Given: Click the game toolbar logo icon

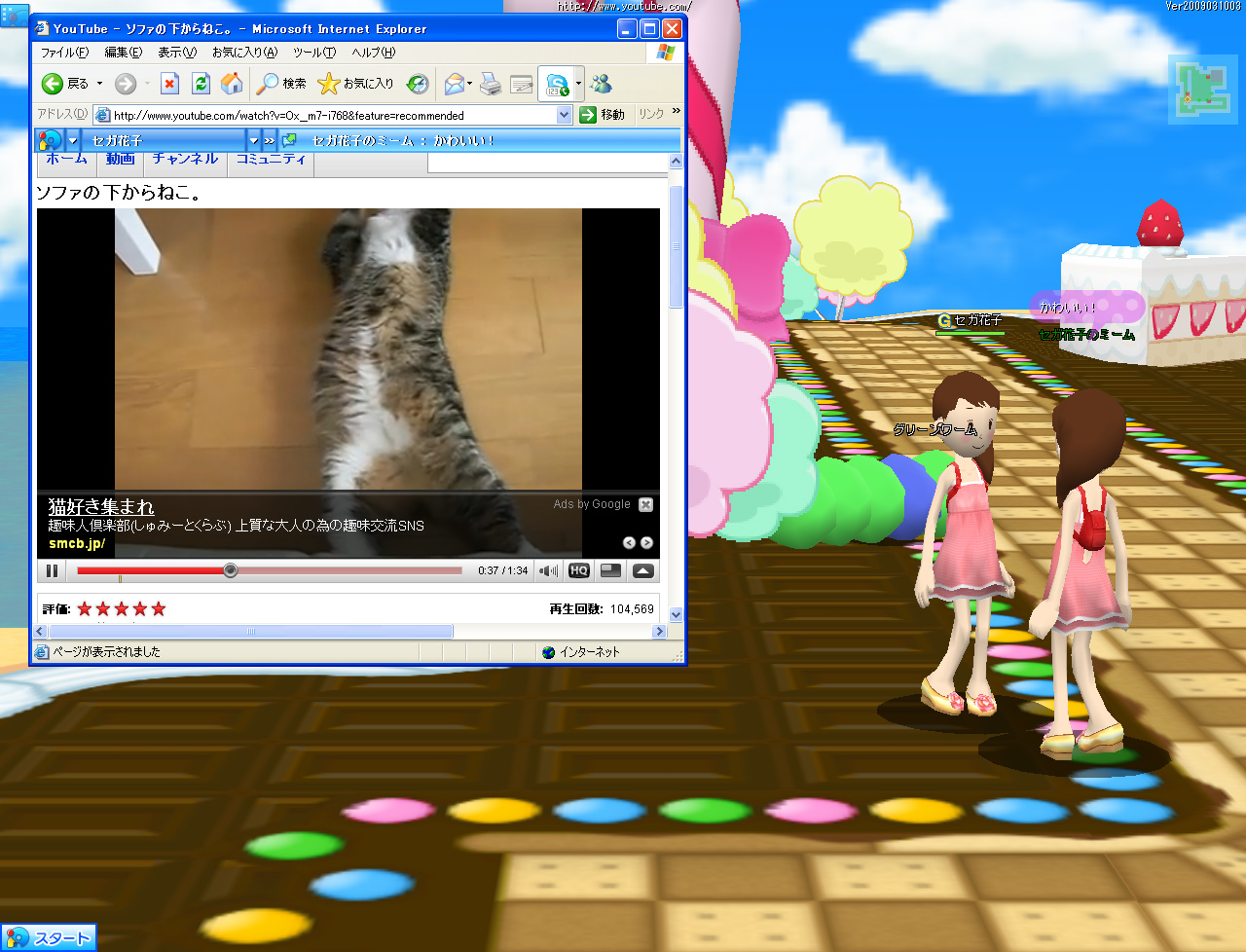Looking at the screenshot, I should tap(50, 140).
